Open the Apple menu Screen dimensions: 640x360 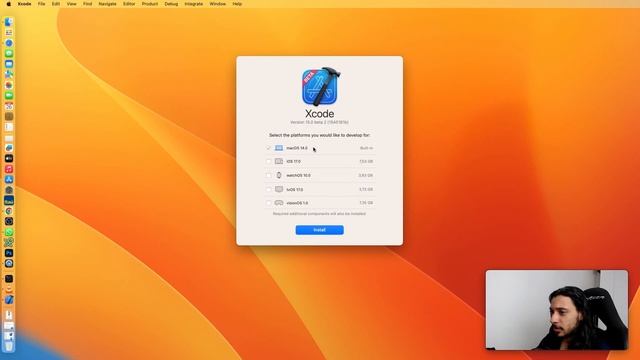click(x=9, y=4)
